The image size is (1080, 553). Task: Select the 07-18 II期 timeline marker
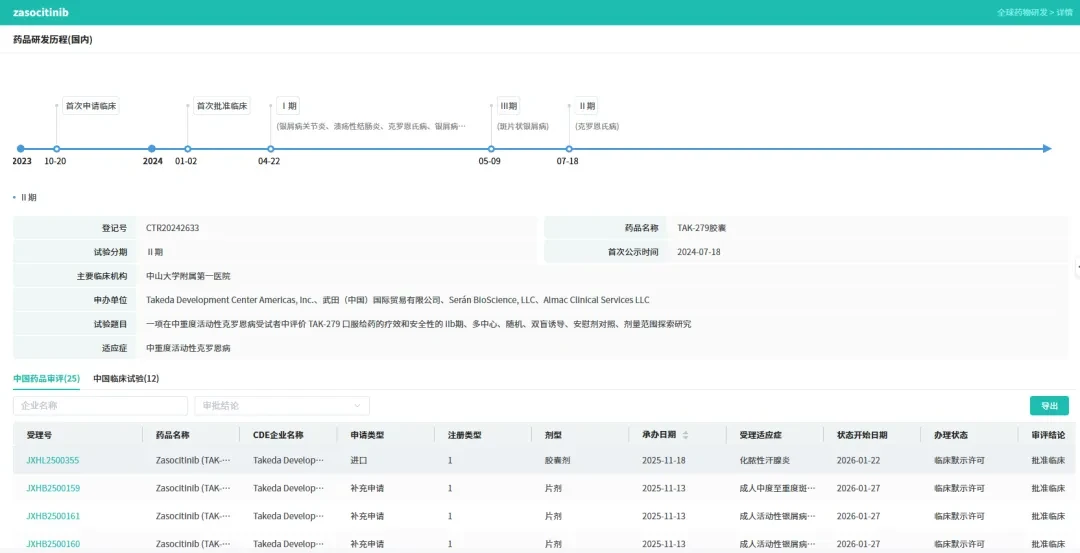pos(569,149)
